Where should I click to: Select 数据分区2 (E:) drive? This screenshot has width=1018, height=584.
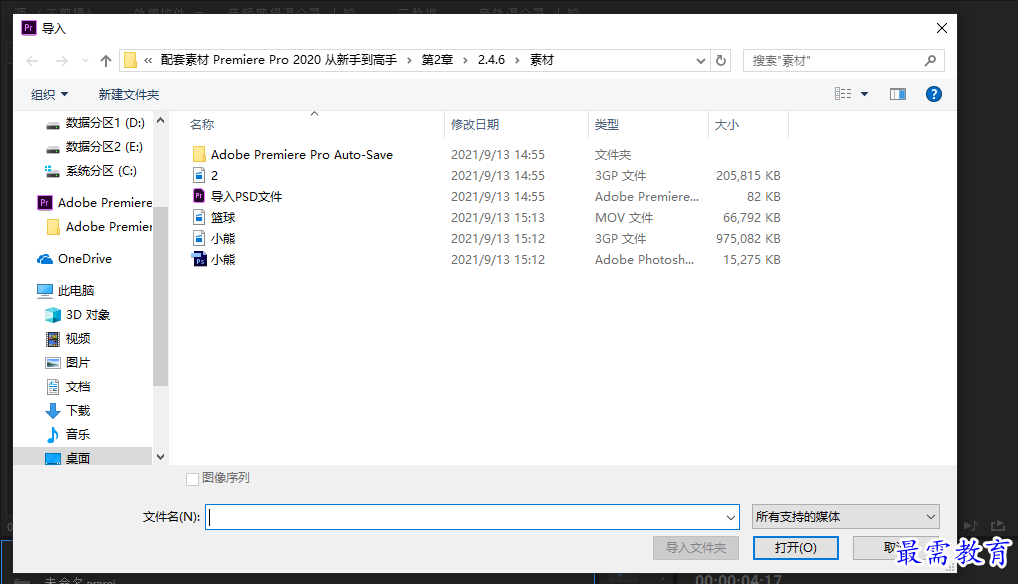point(94,147)
